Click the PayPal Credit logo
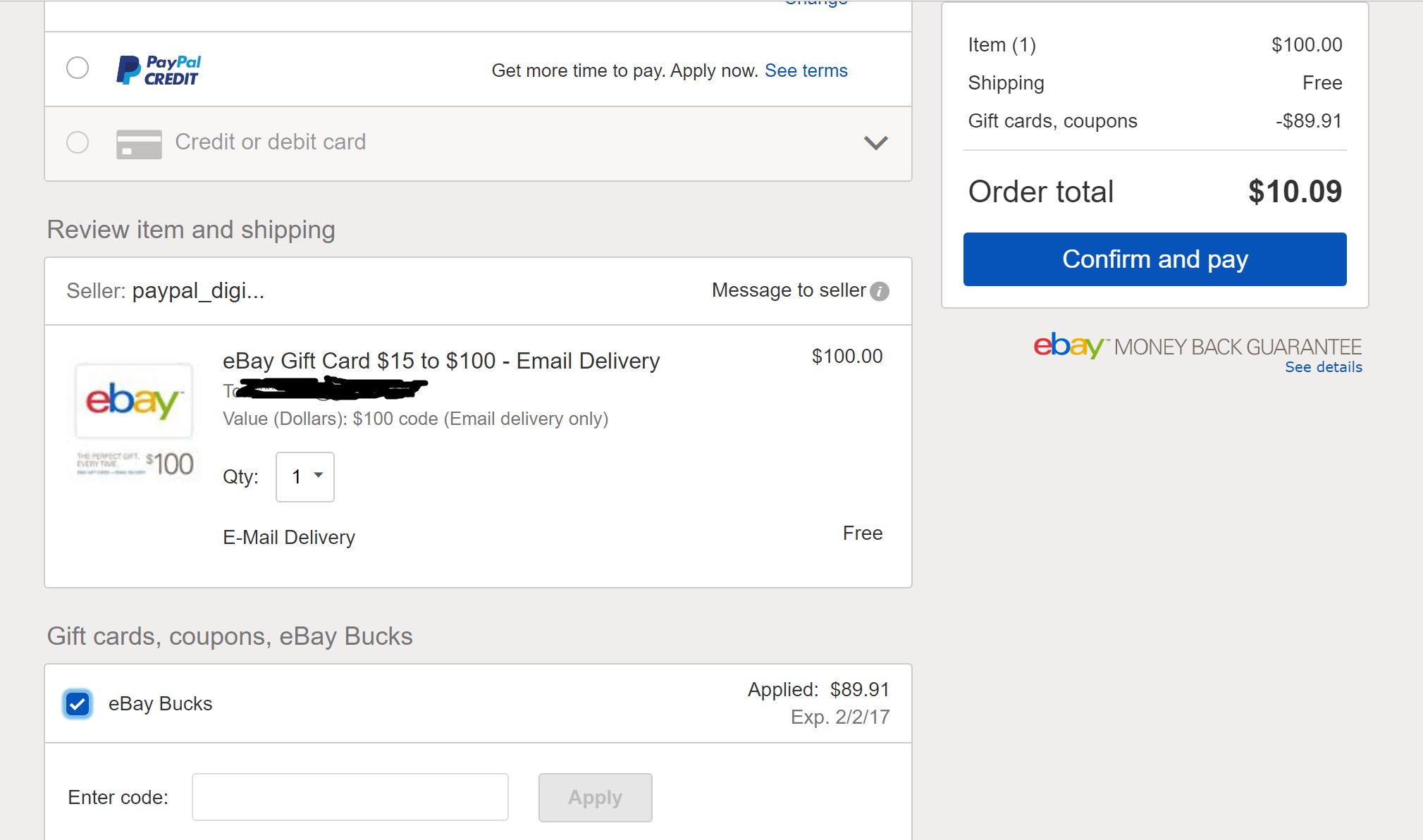 click(159, 70)
